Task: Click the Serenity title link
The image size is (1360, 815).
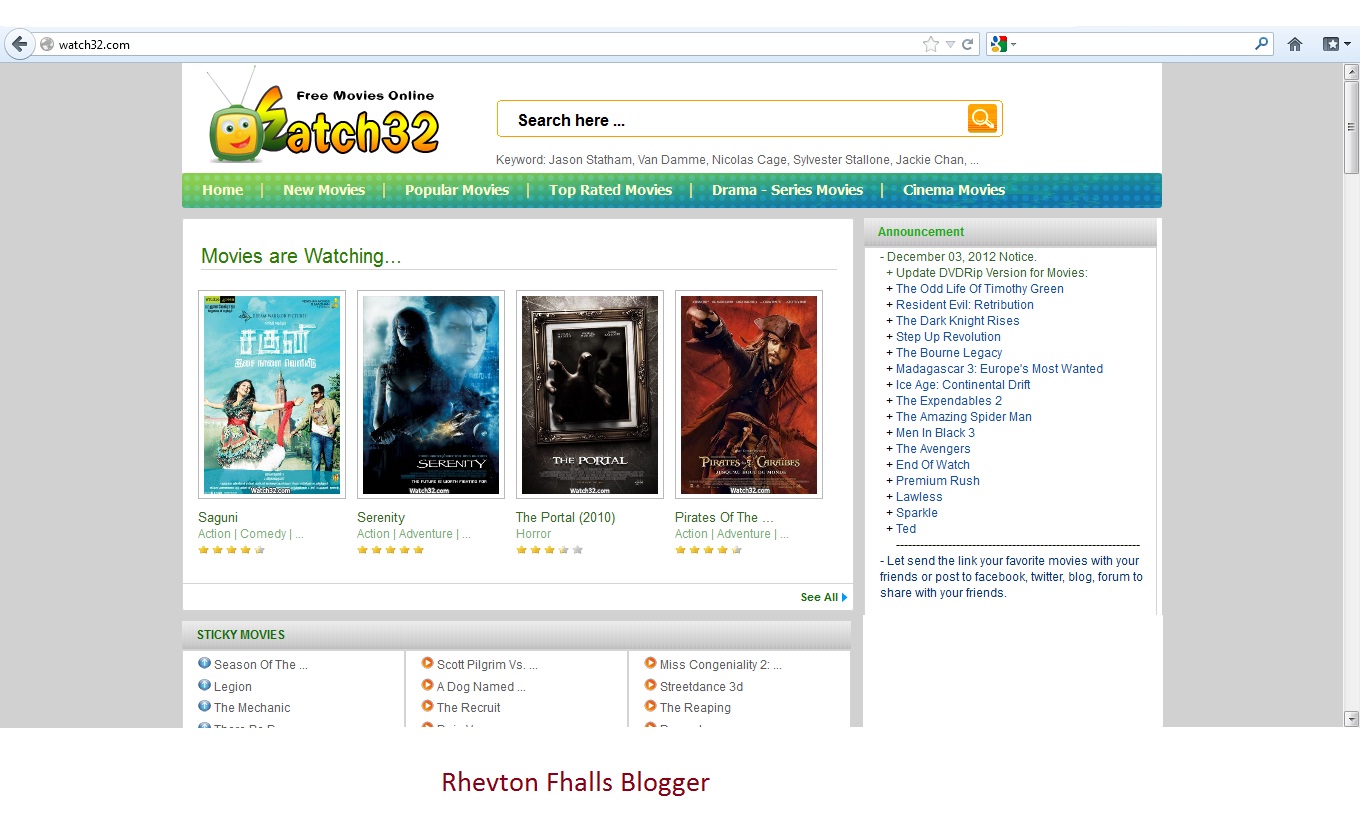Action: tap(381, 517)
